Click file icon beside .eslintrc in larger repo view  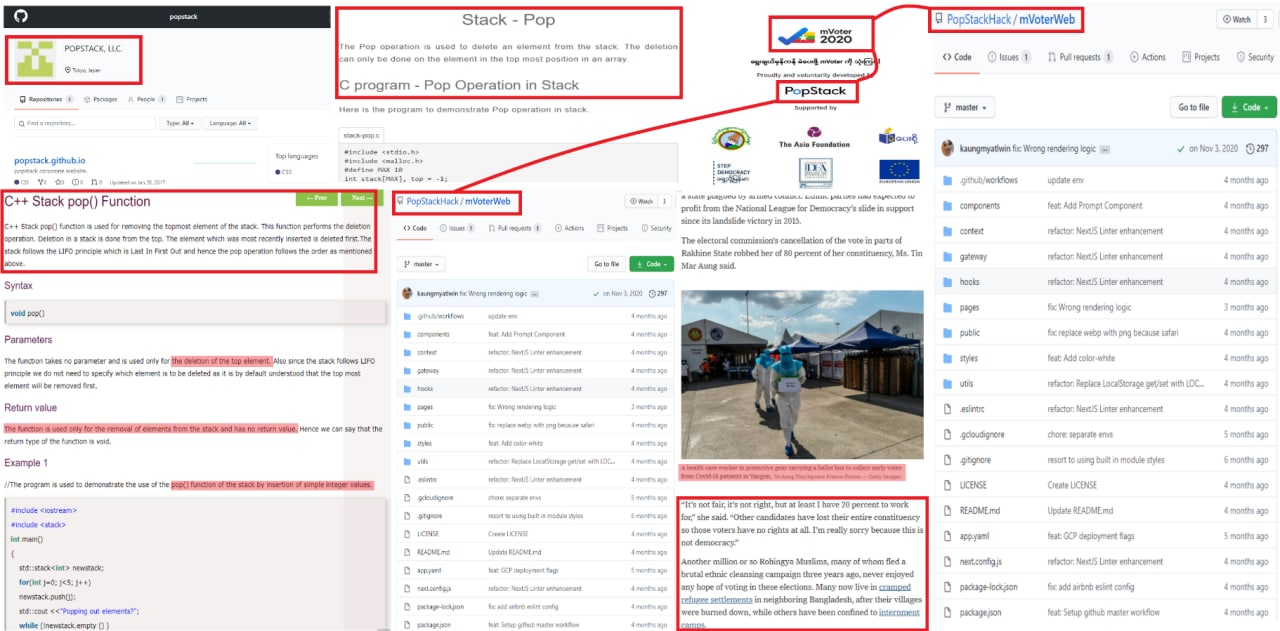pyautogui.click(x=950, y=409)
